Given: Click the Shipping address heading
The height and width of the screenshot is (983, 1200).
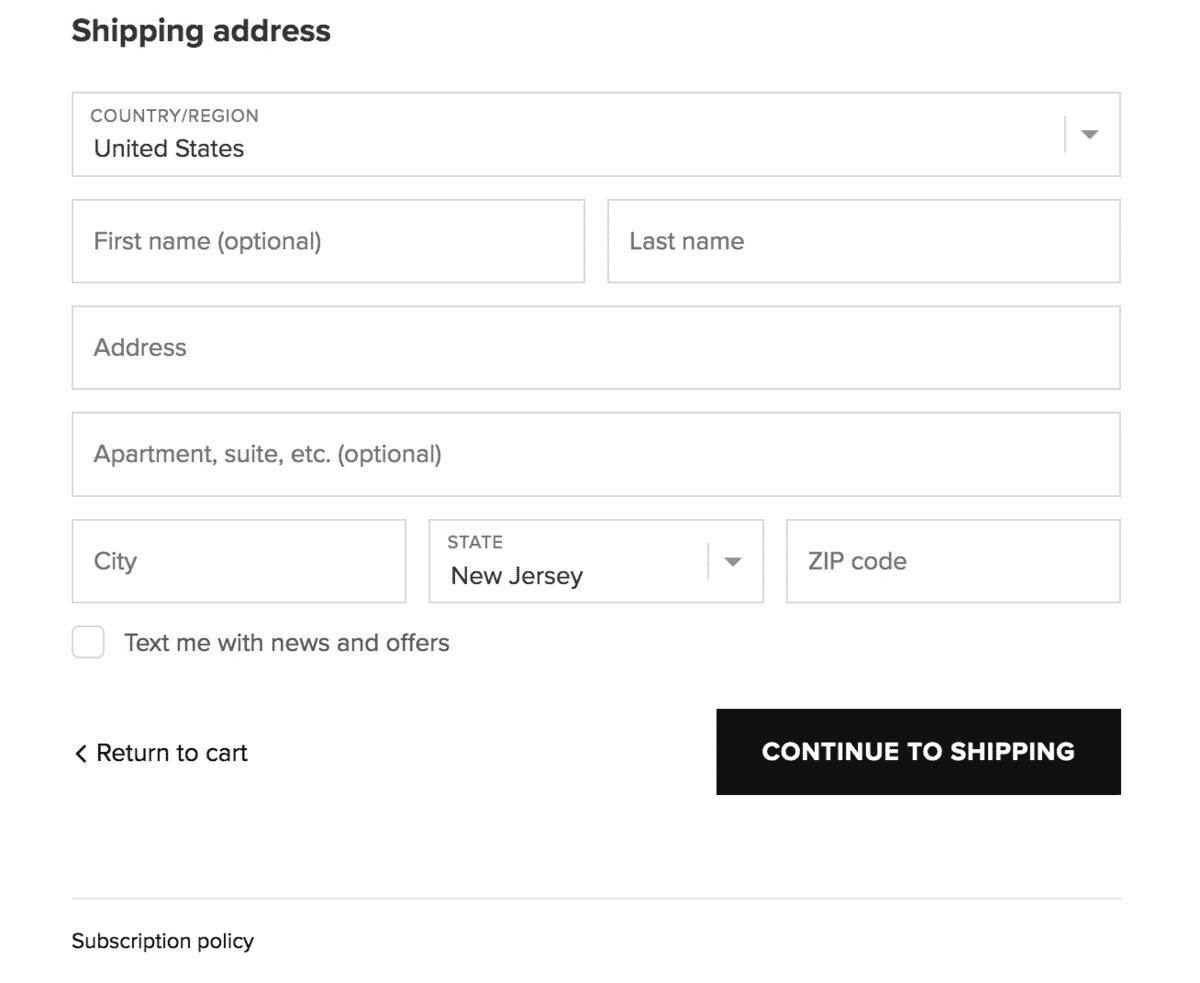Looking at the screenshot, I should point(201,31).
